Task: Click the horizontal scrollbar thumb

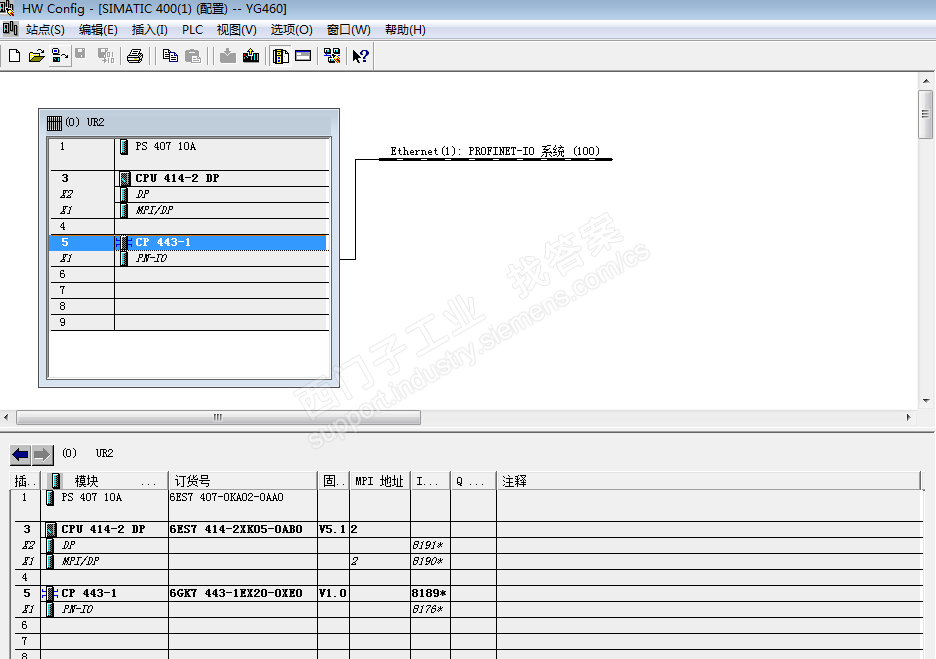Action: point(218,417)
